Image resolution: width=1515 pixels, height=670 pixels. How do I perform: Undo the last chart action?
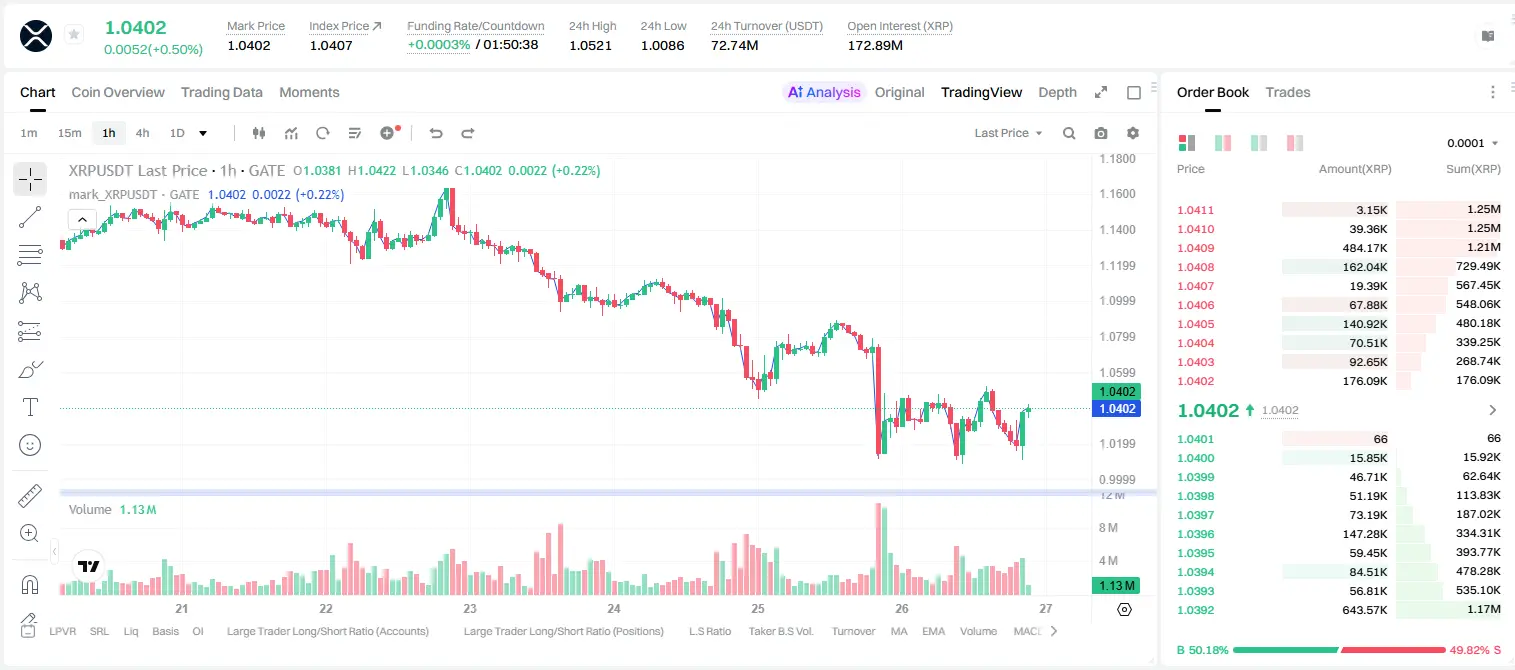pyautogui.click(x=436, y=133)
